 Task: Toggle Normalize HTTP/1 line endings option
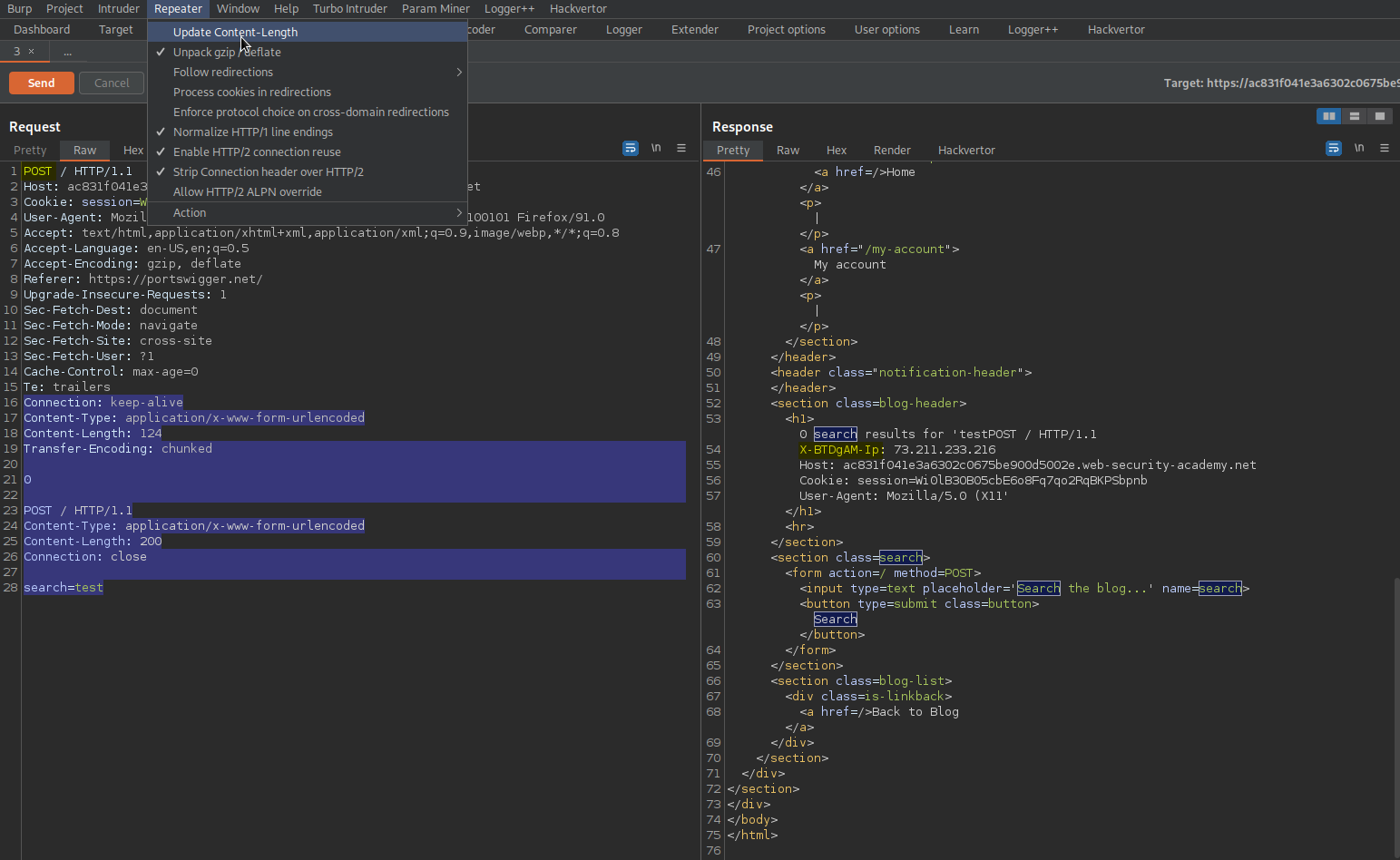coord(308,132)
